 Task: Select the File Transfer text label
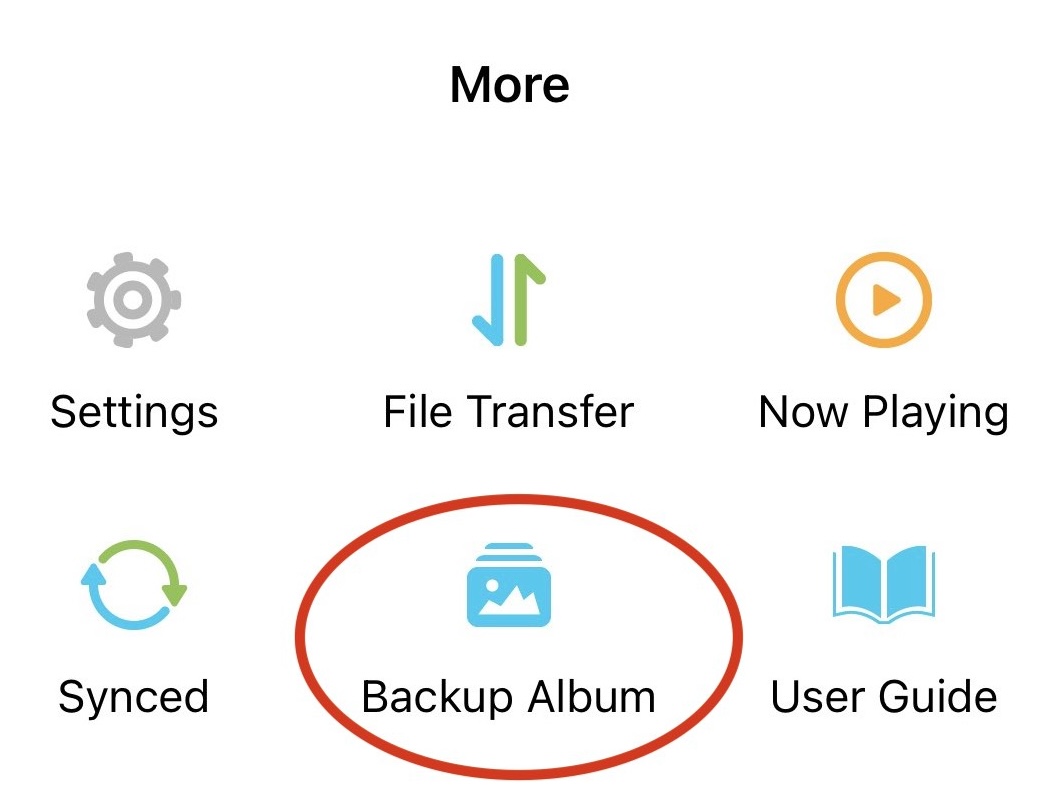click(x=509, y=411)
